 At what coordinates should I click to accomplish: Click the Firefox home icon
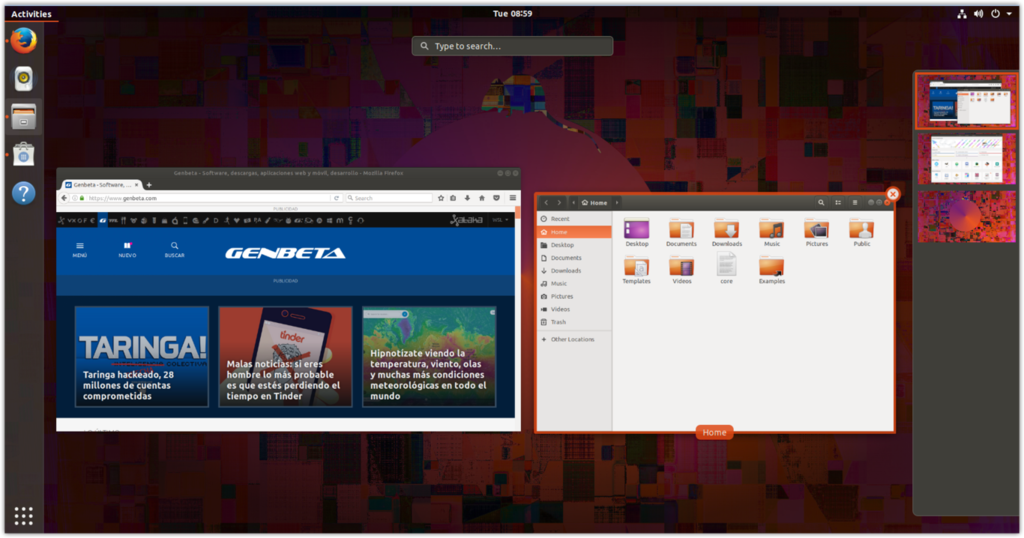482,198
